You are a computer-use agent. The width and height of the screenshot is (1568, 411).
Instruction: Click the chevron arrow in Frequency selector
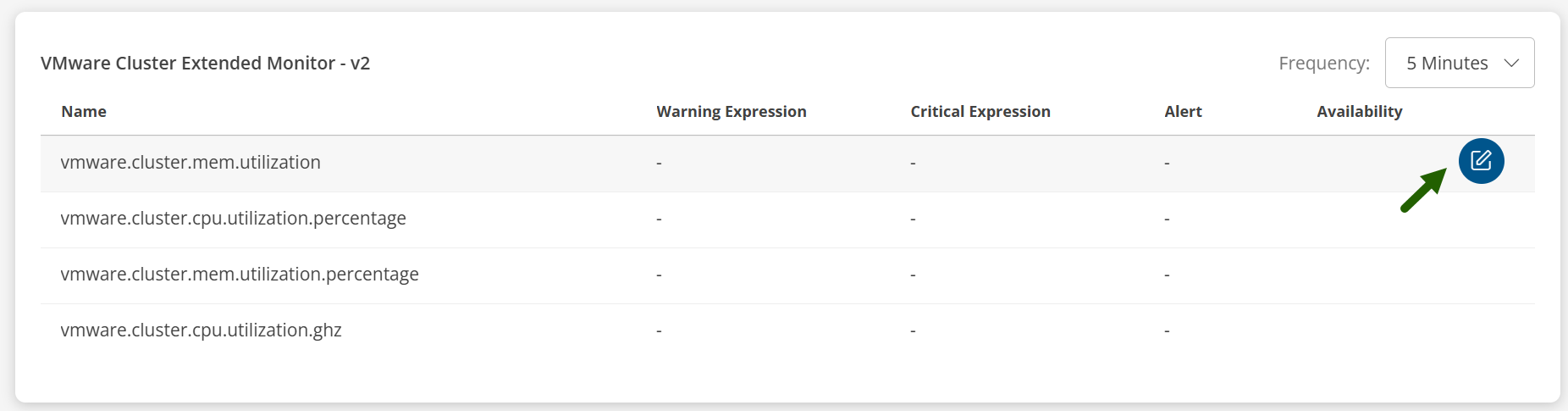pyautogui.click(x=1511, y=63)
